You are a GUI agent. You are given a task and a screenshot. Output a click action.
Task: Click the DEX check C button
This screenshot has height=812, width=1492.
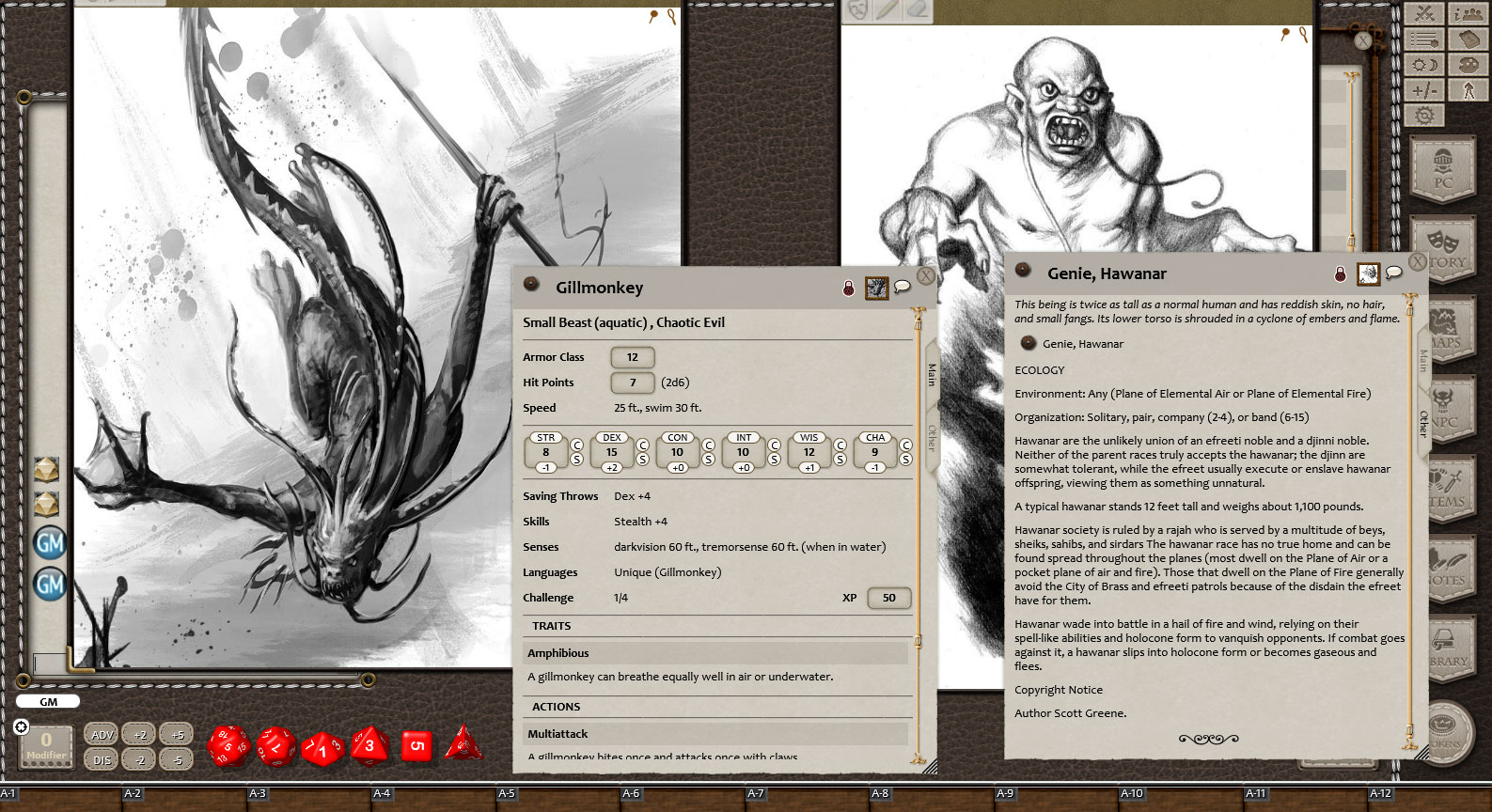[642, 445]
